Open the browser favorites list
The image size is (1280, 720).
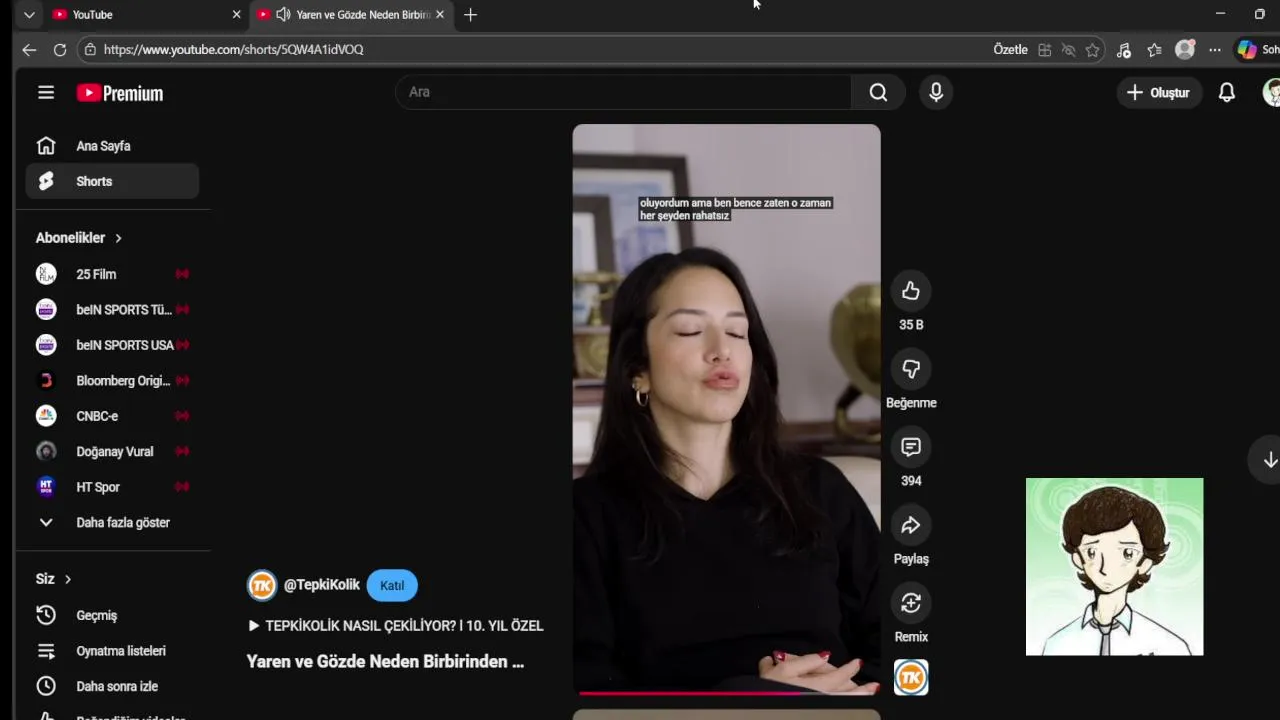[x=1154, y=50]
